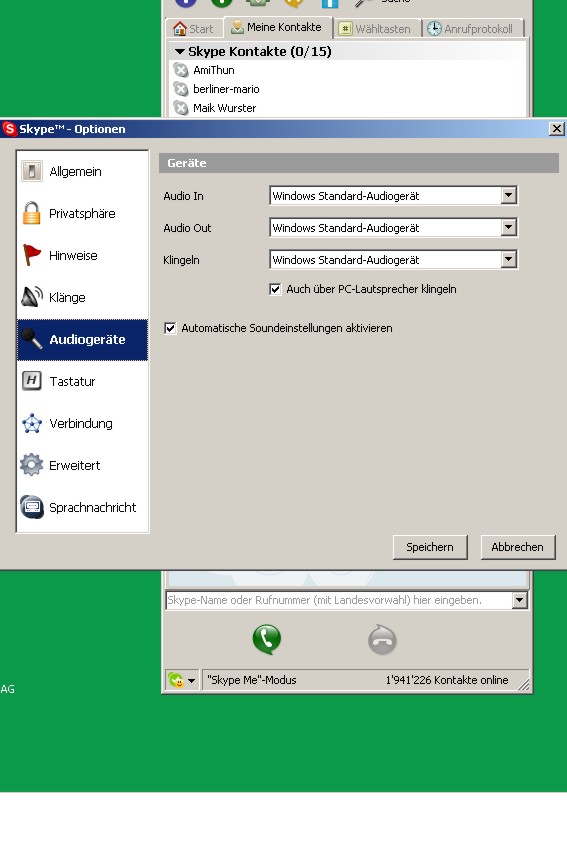Image resolution: width=567 pixels, height=850 pixels.
Task: Open the Sprachnachricht voicemail icon
Action: 31,507
